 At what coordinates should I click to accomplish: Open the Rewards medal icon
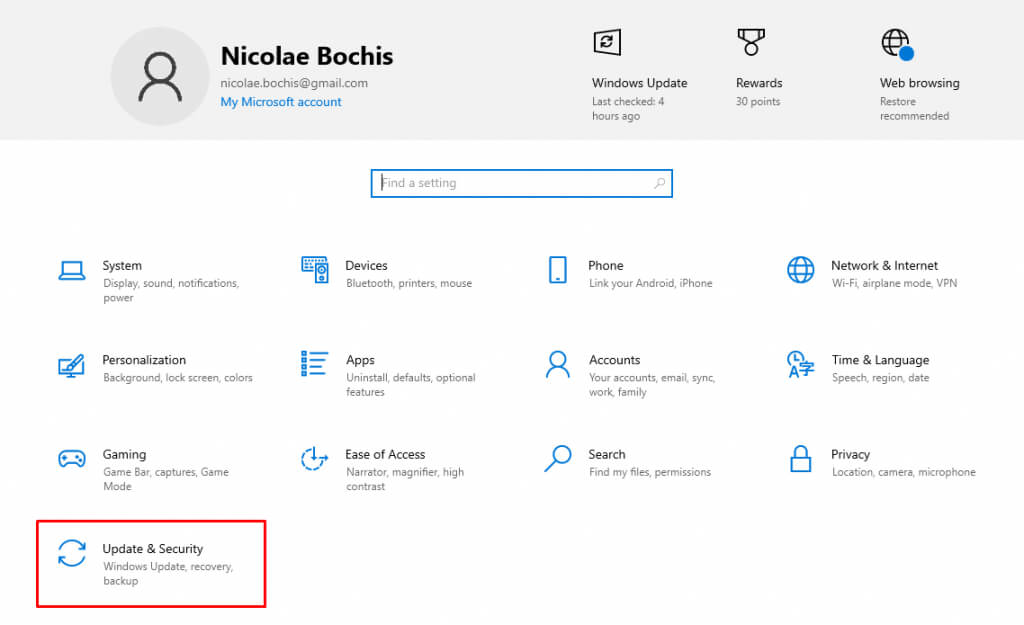click(750, 42)
